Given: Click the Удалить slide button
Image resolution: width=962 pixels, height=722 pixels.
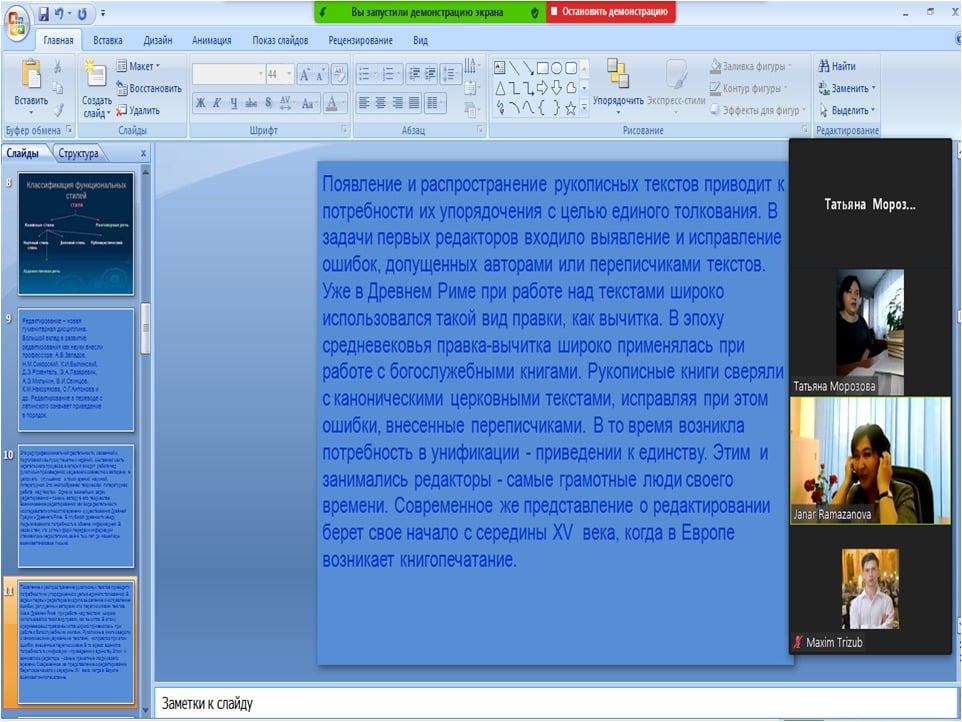Looking at the screenshot, I should [138, 110].
